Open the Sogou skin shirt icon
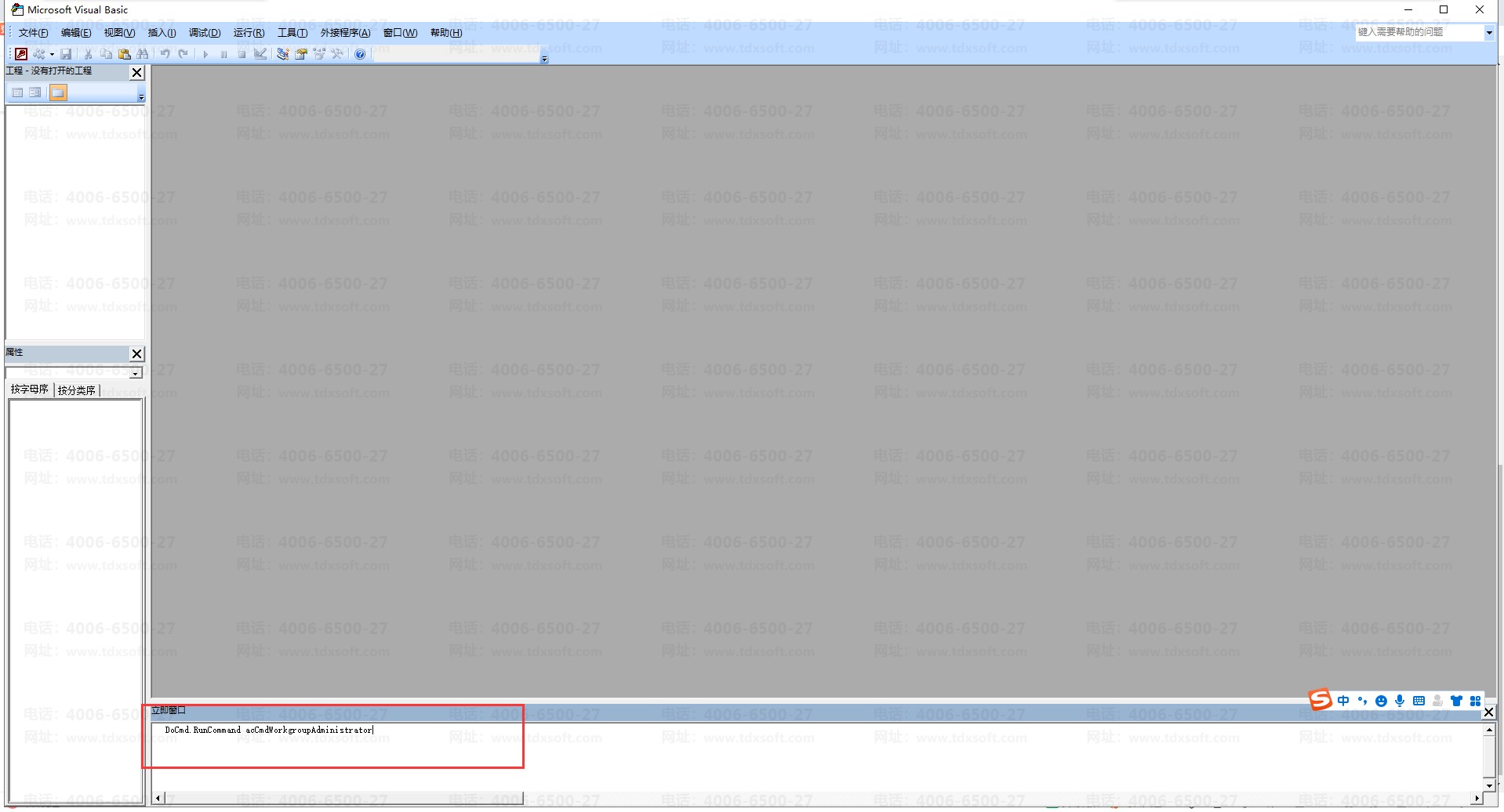This screenshot has height=812, width=1504. coord(1456,701)
